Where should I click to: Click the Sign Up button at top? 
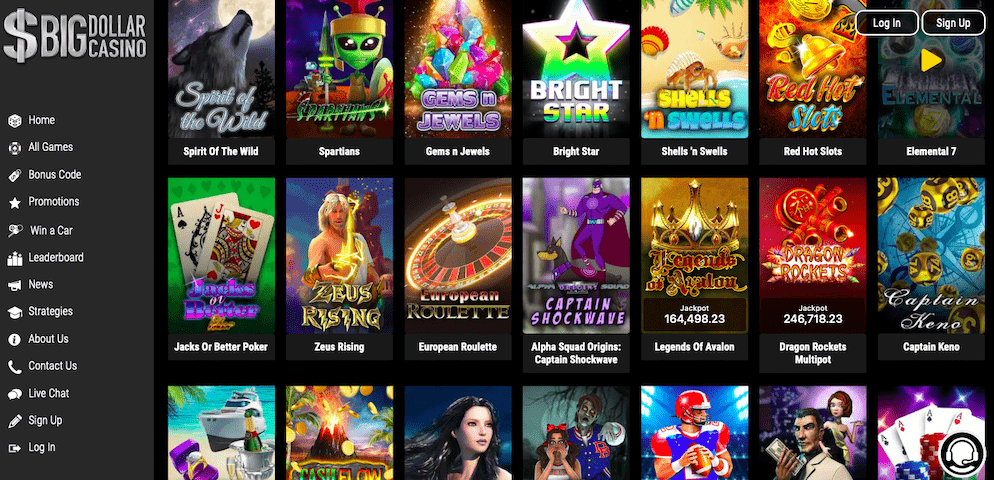tap(953, 23)
